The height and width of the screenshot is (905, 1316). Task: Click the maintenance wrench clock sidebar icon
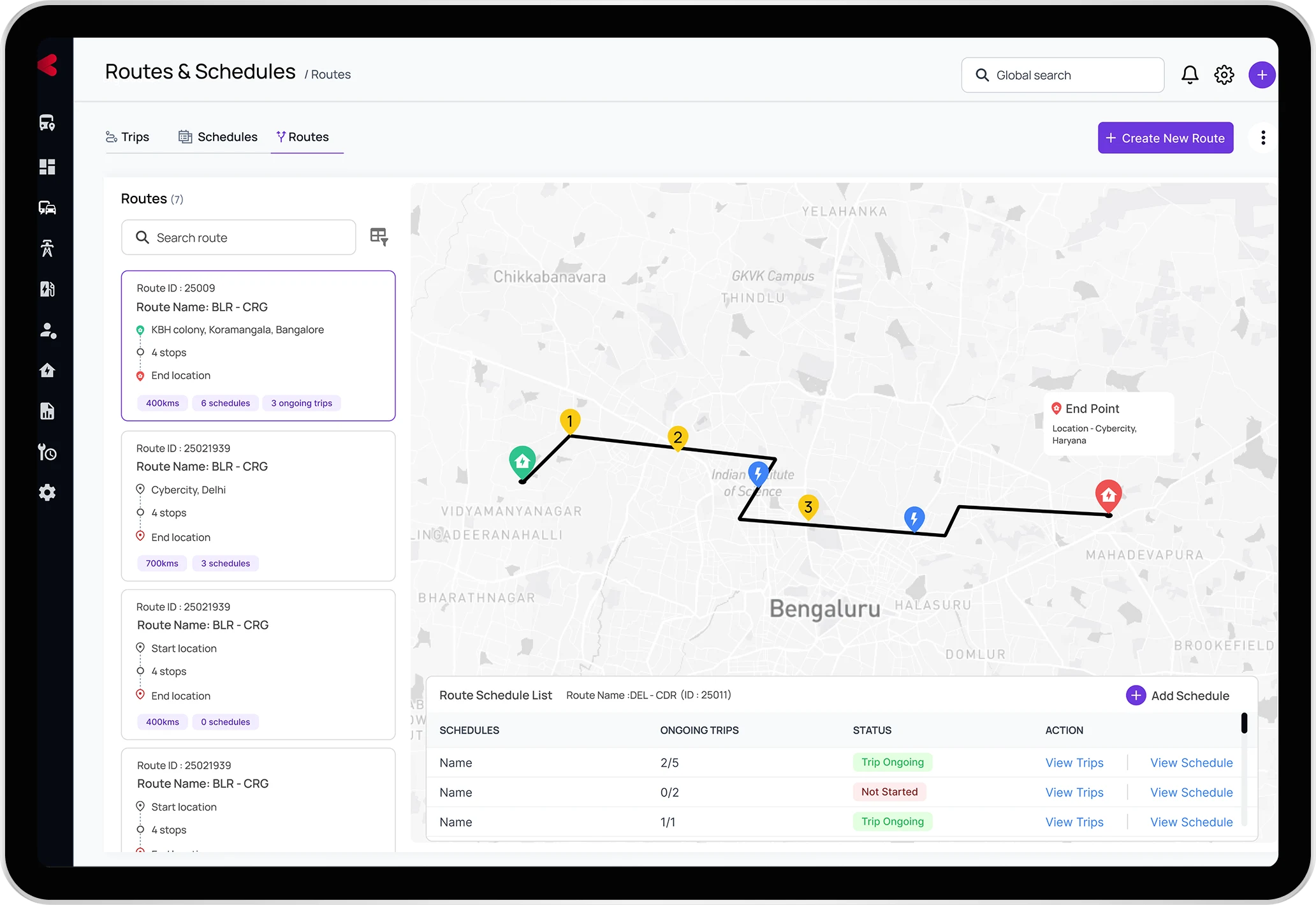pyautogui.click(x=47, y=452)
